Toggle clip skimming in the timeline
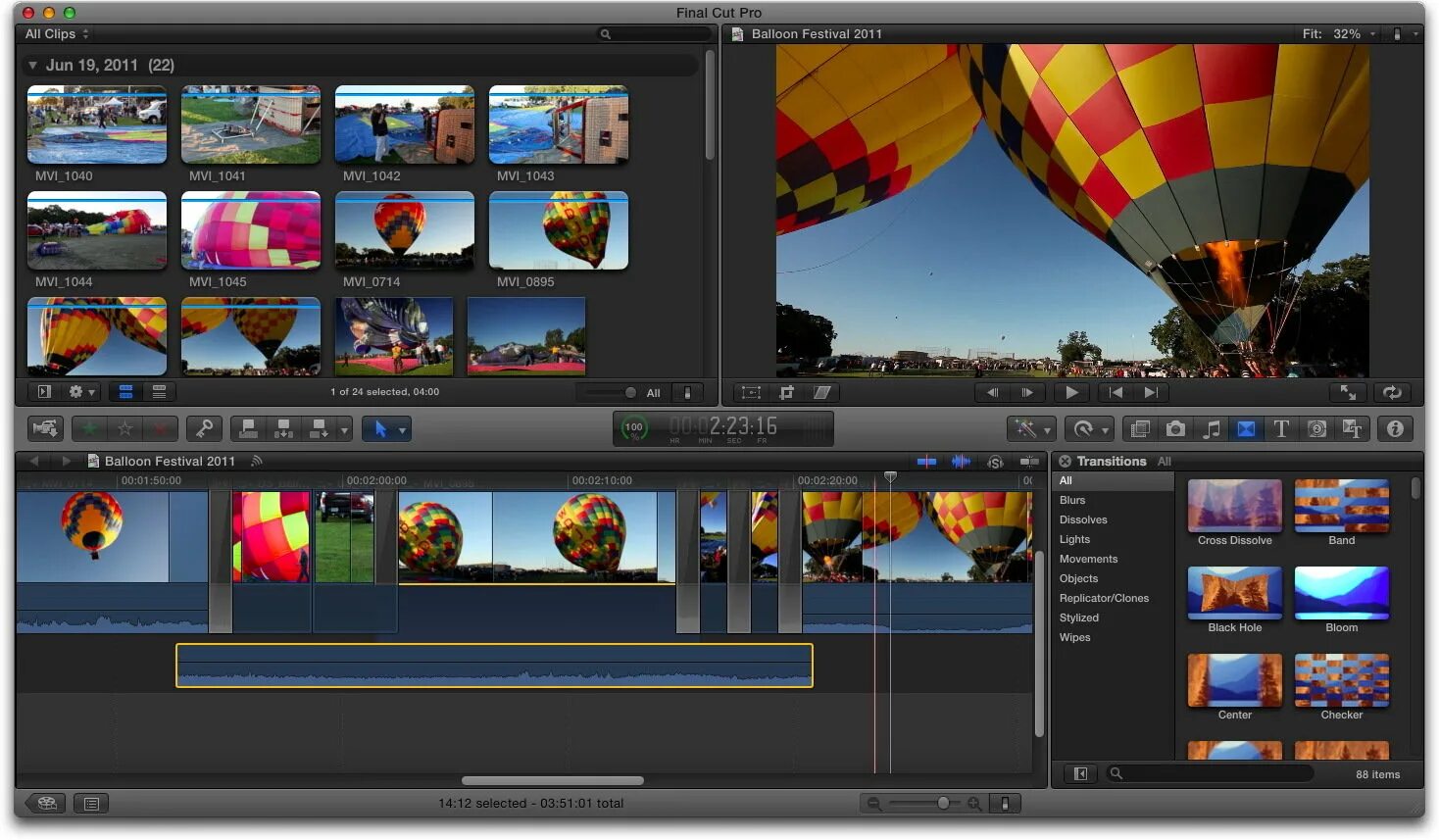Screen dimensions: 1439x840 pos(926,461)
